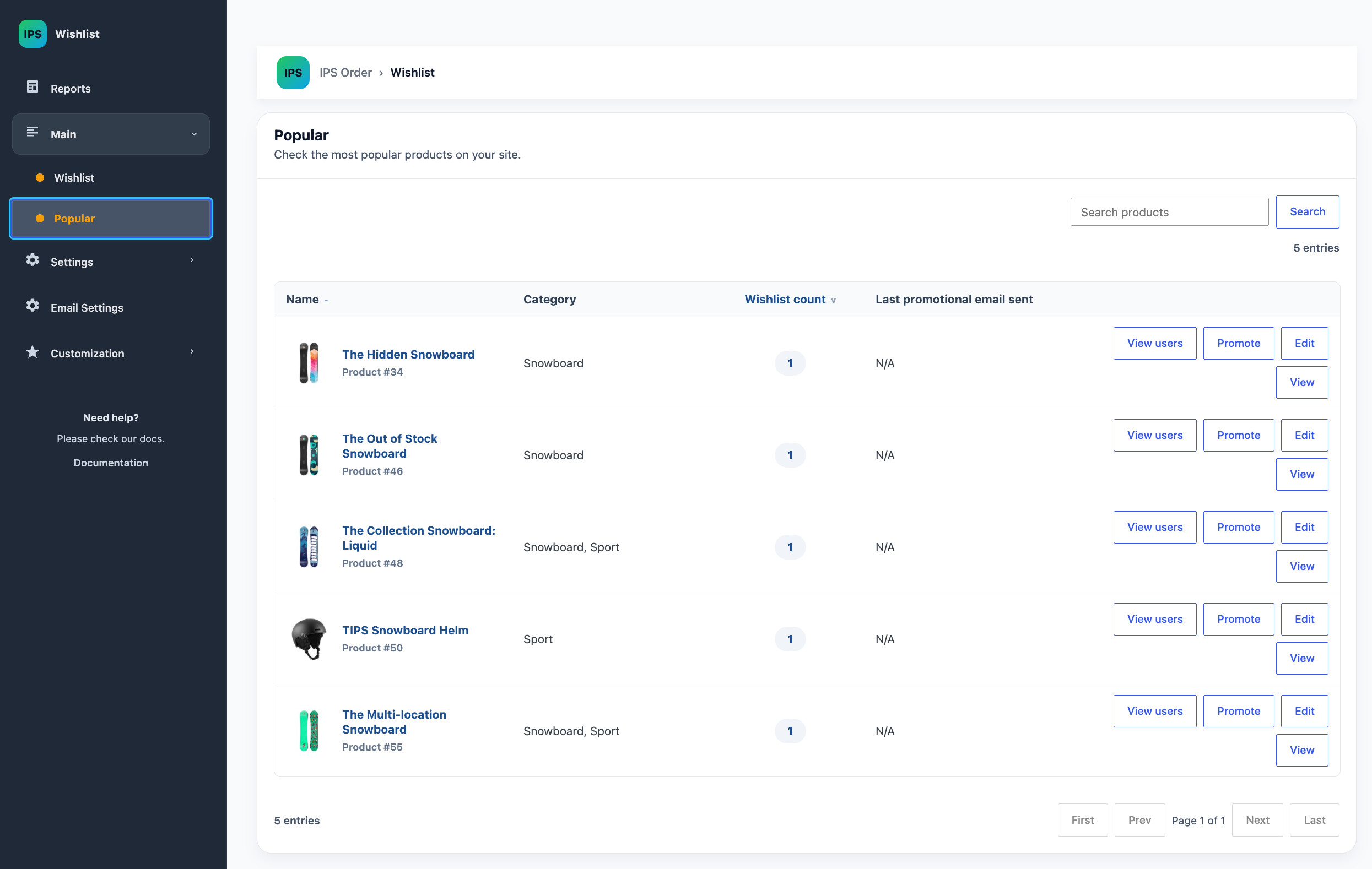Screen dimensions: 1372x869
Task: Promote The Out of Stock Snowboard
Action: pos(1238,435)
